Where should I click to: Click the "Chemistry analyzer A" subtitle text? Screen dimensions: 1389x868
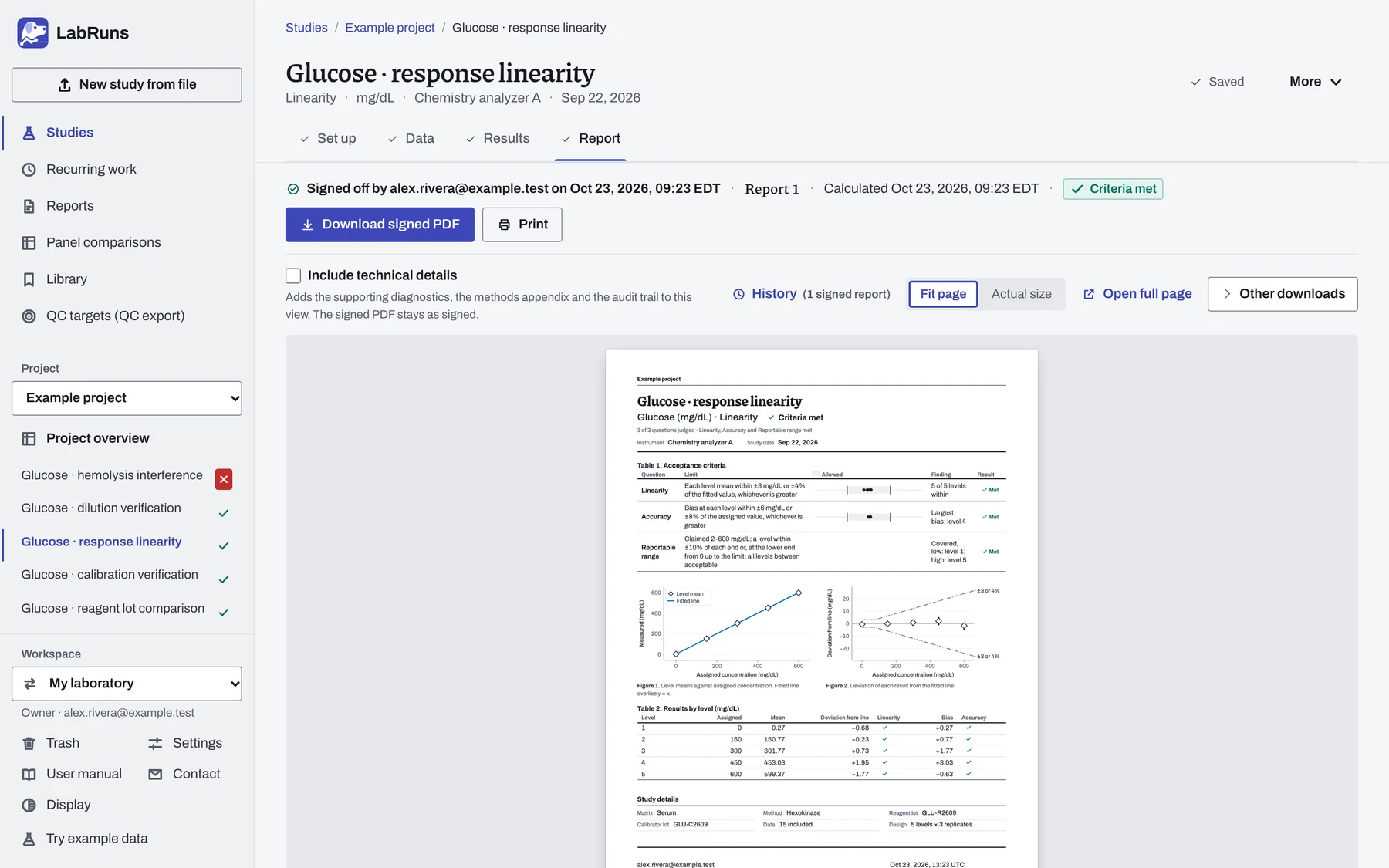[x=478, y=98]
